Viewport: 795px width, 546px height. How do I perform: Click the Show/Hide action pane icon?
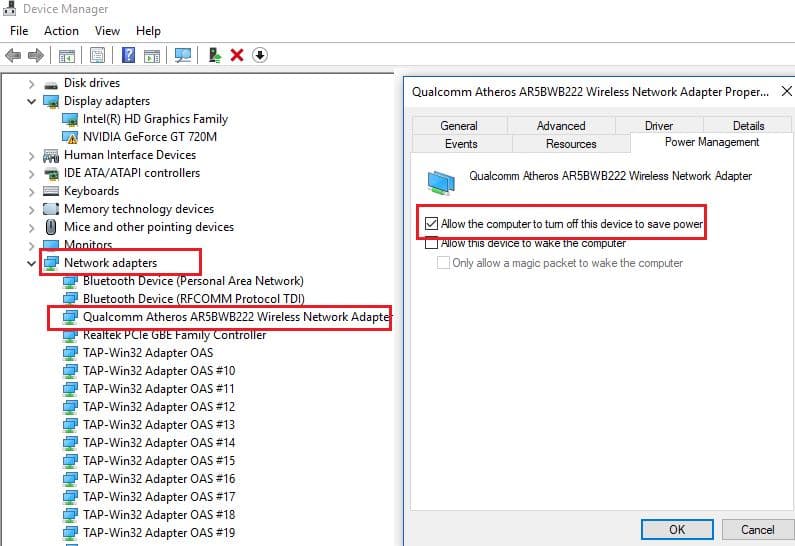[x=152, y=55]
